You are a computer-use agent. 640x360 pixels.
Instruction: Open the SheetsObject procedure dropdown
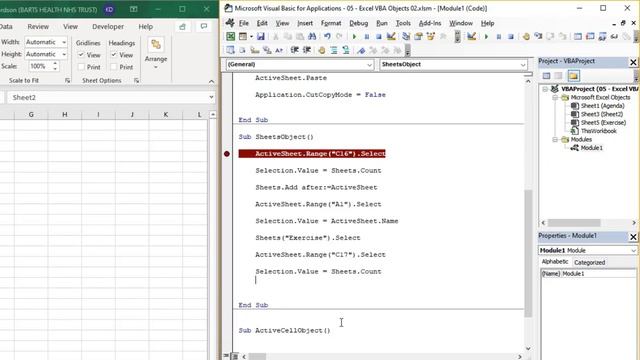pos(523,64)
